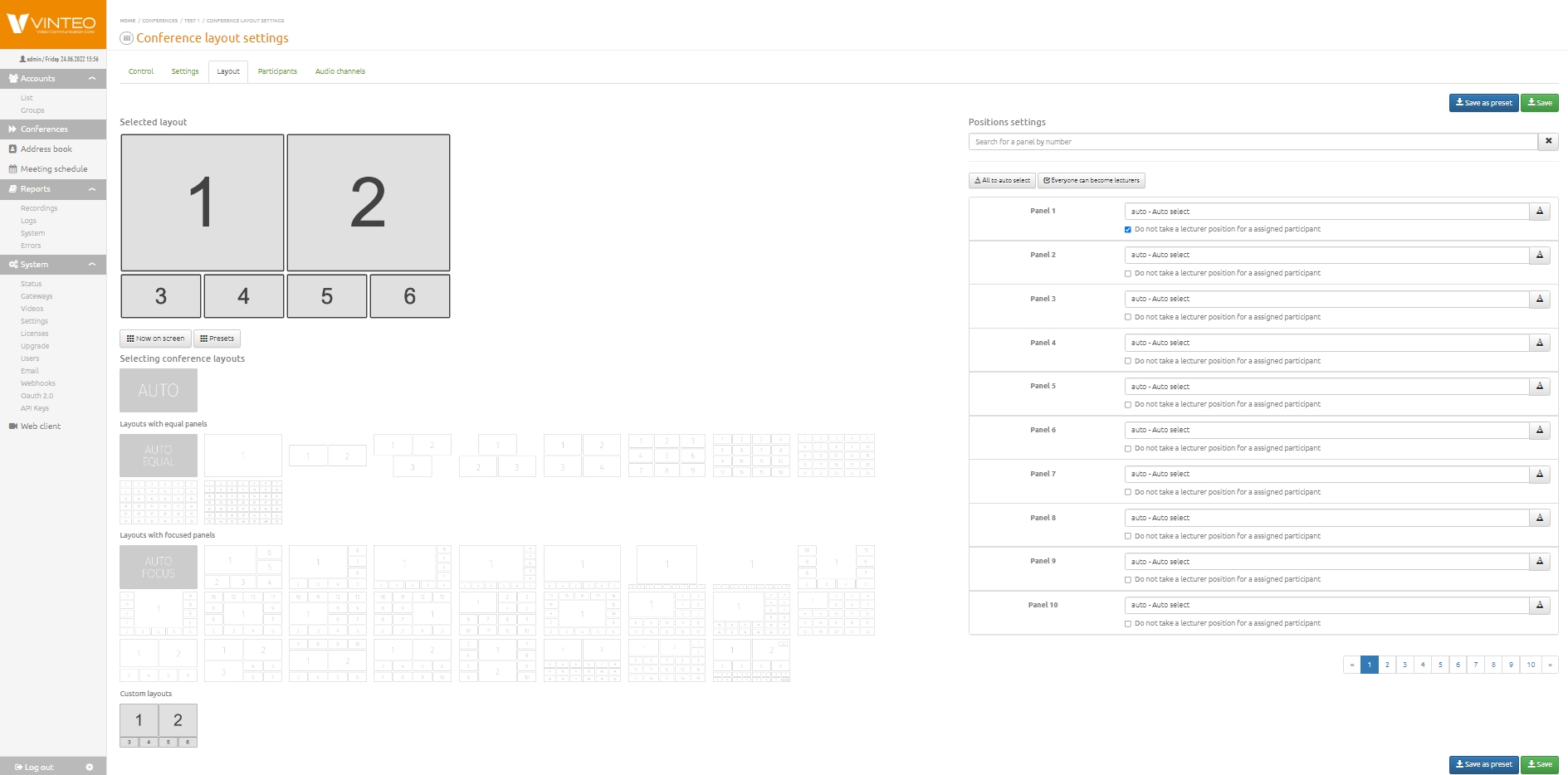Check the Panel 8 lecturer position checkbox
The width and height of the screenshot is (1568, 775).
(1128, 536)
